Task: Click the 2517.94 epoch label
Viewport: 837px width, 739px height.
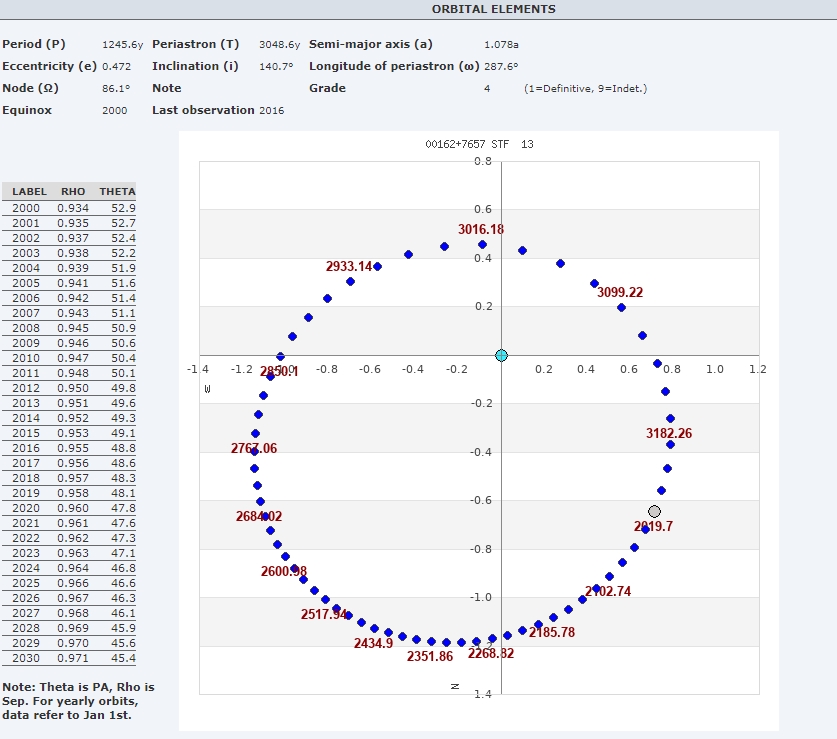Action: [324, 614]
